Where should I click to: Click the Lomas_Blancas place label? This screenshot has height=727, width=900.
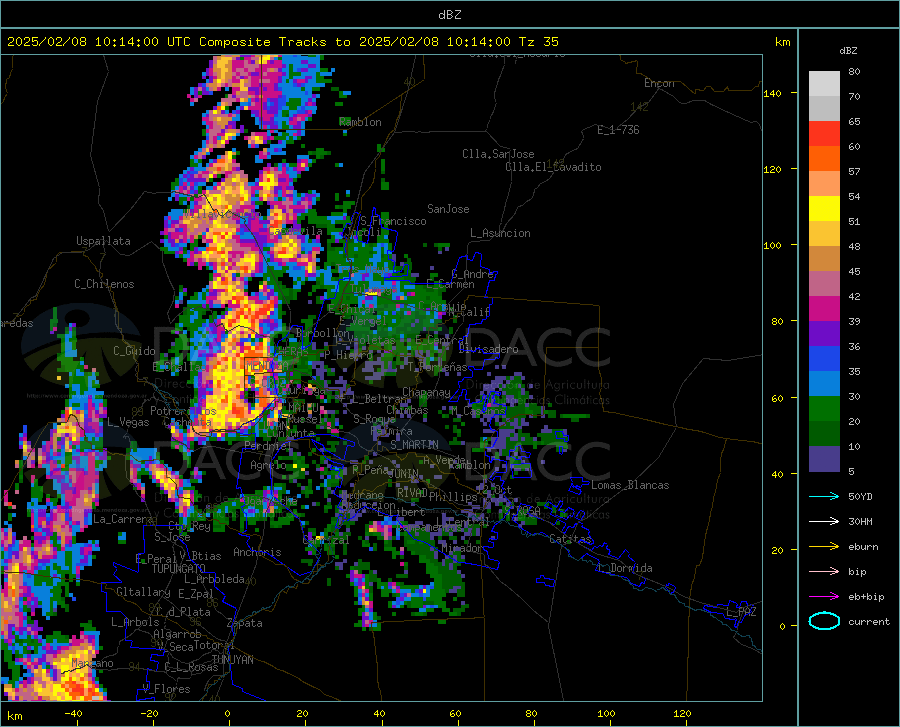630,485
